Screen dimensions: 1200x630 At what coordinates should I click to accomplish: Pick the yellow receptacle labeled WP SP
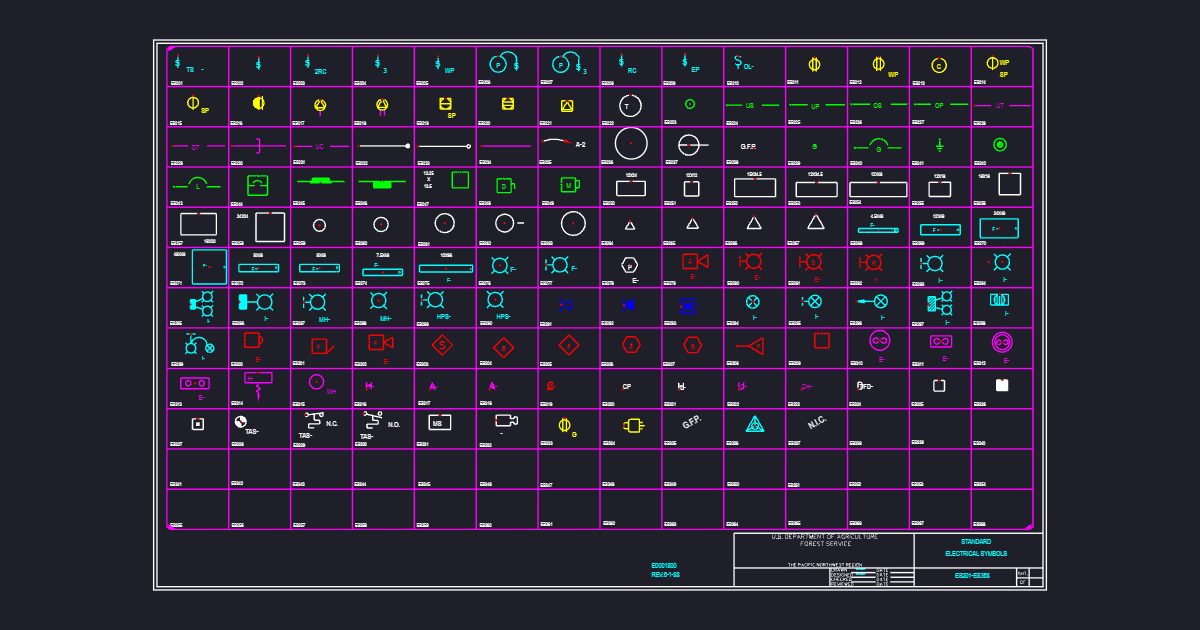click(997, 67)
